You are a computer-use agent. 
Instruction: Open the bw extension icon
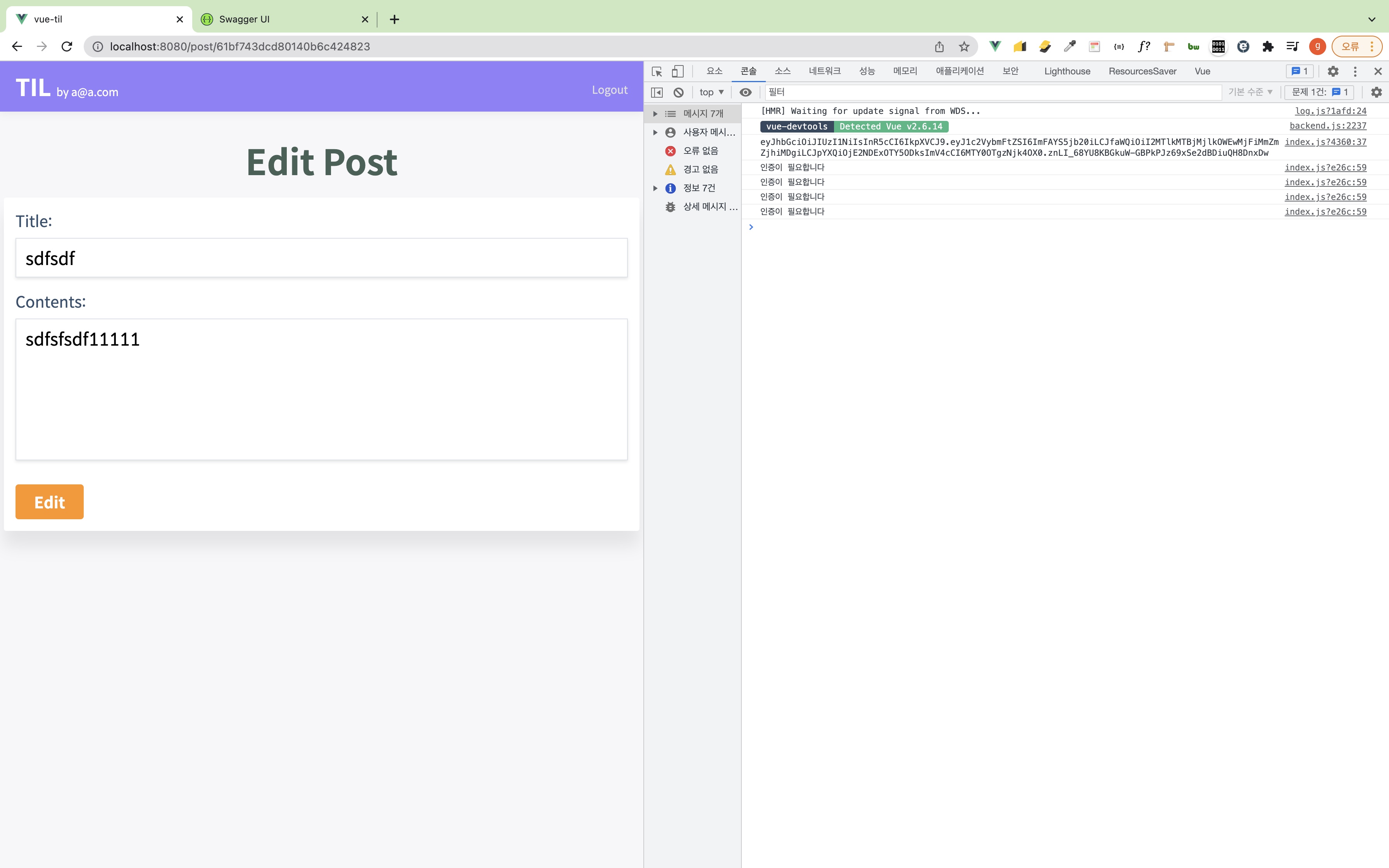click(x=1193, y=46)
